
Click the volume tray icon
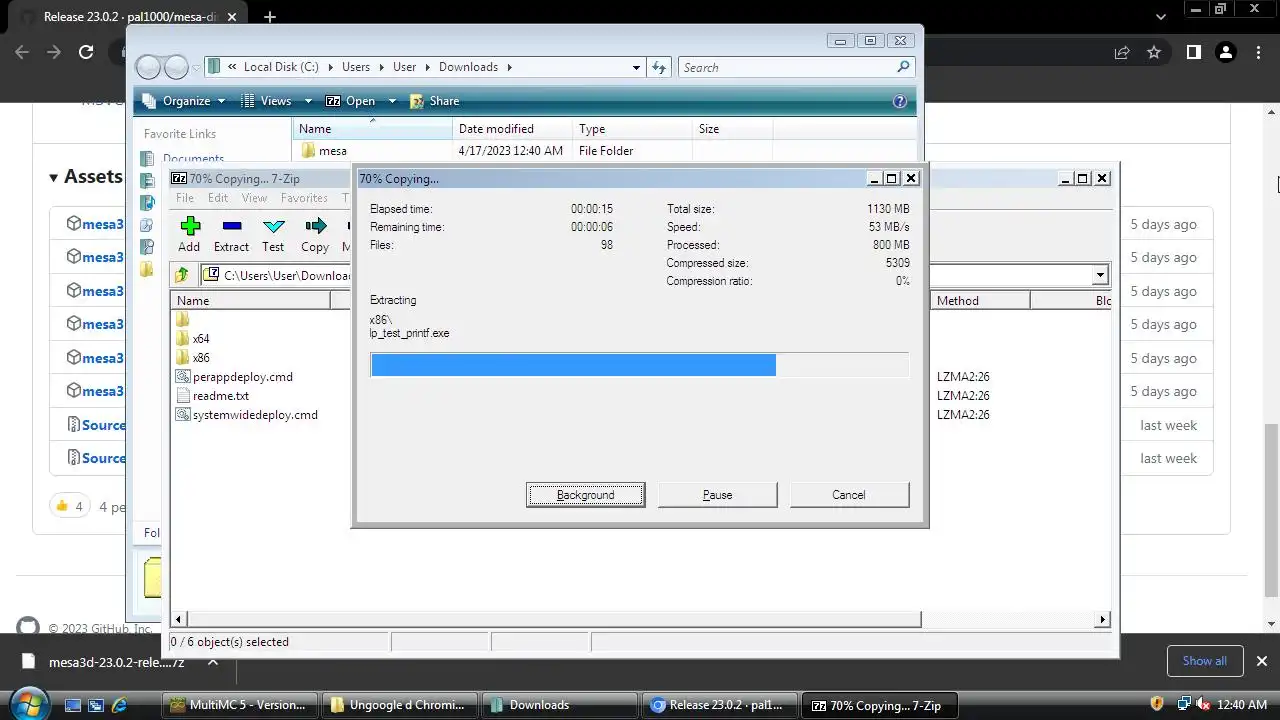[x=1204, y=705]
